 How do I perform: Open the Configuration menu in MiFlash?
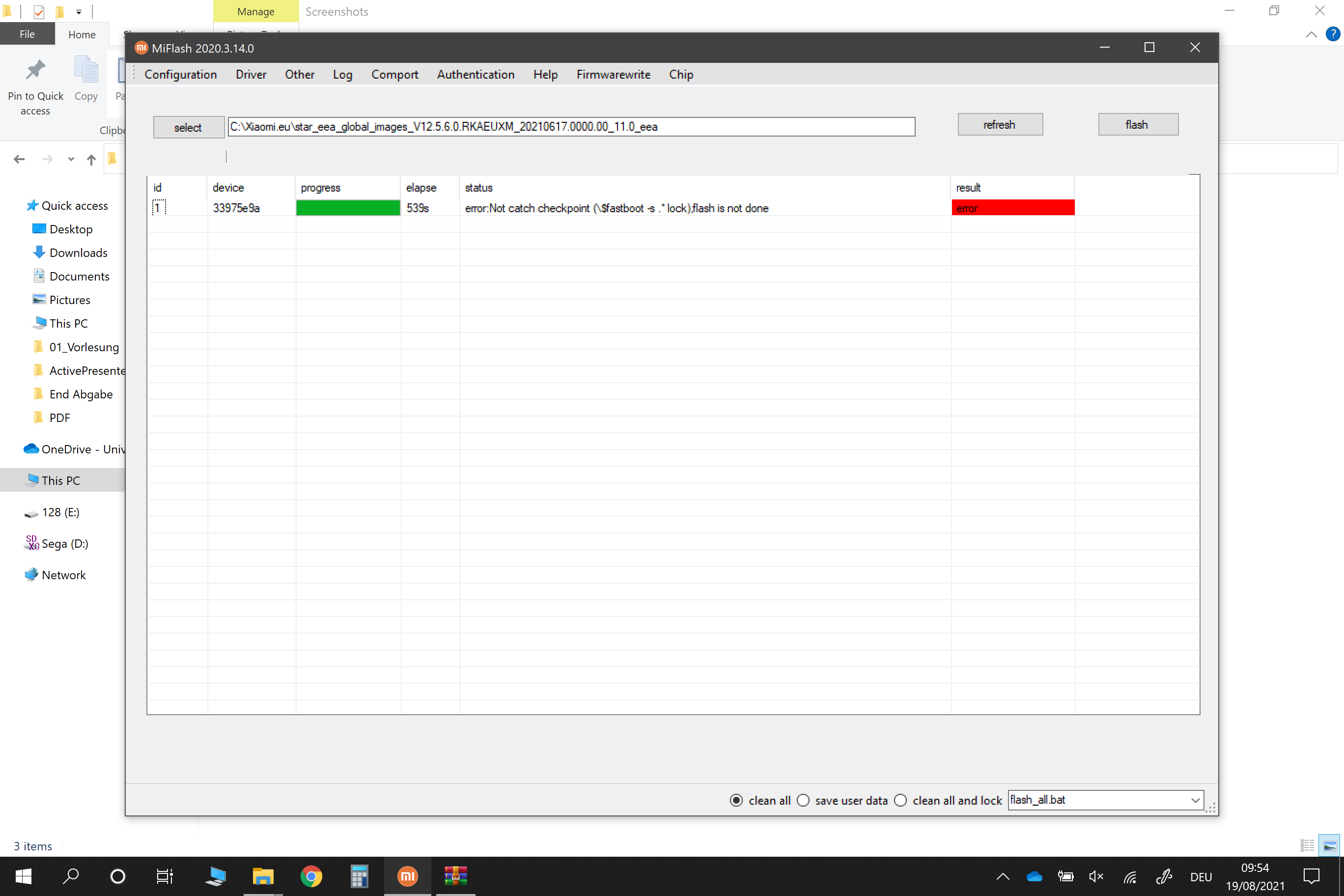click(181, 74)
